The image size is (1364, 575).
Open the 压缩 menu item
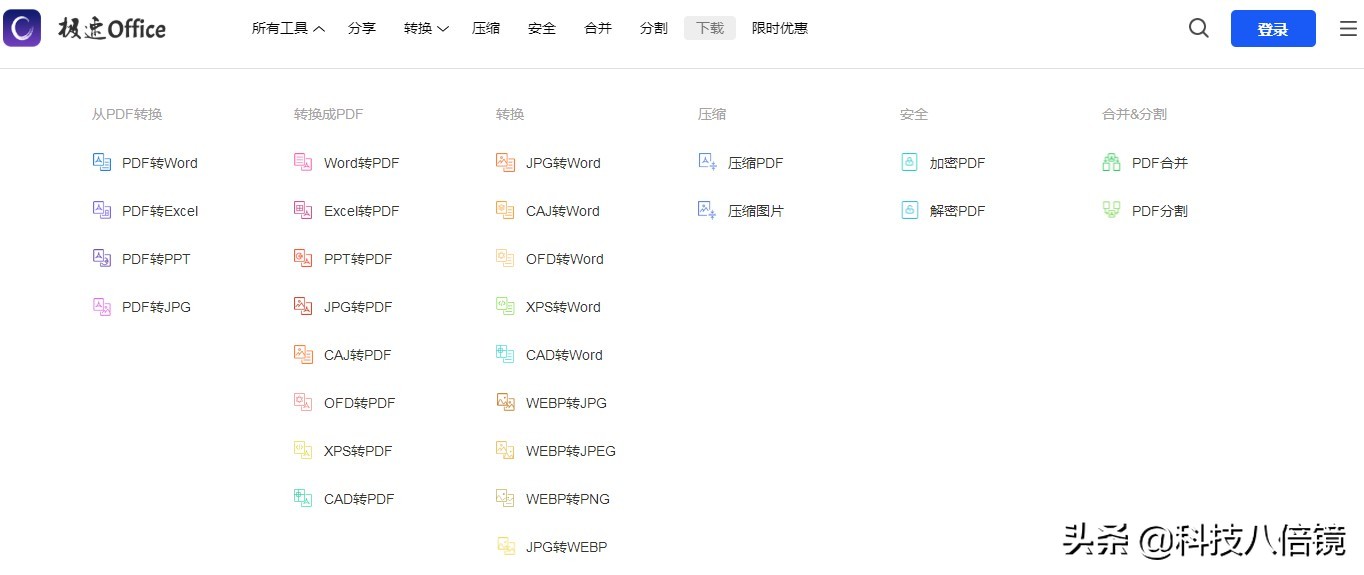coord(486,29)
